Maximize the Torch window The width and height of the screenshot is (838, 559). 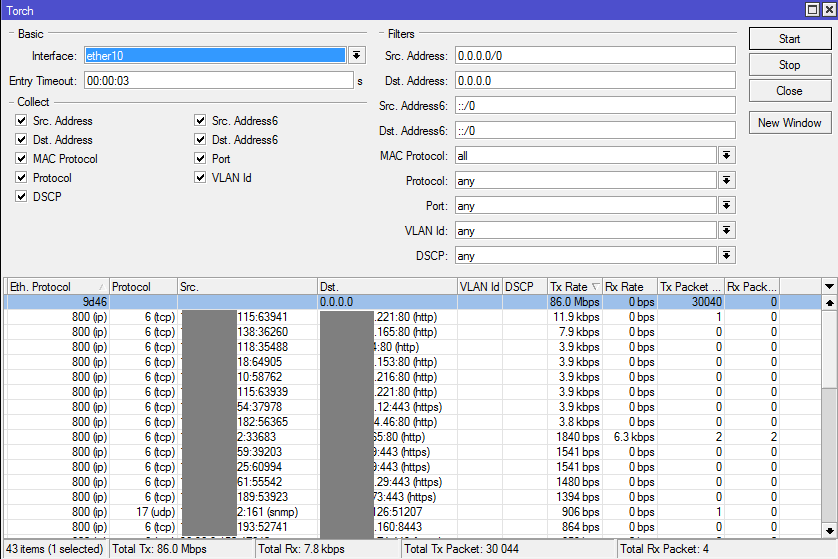click(x=812, y=10)
